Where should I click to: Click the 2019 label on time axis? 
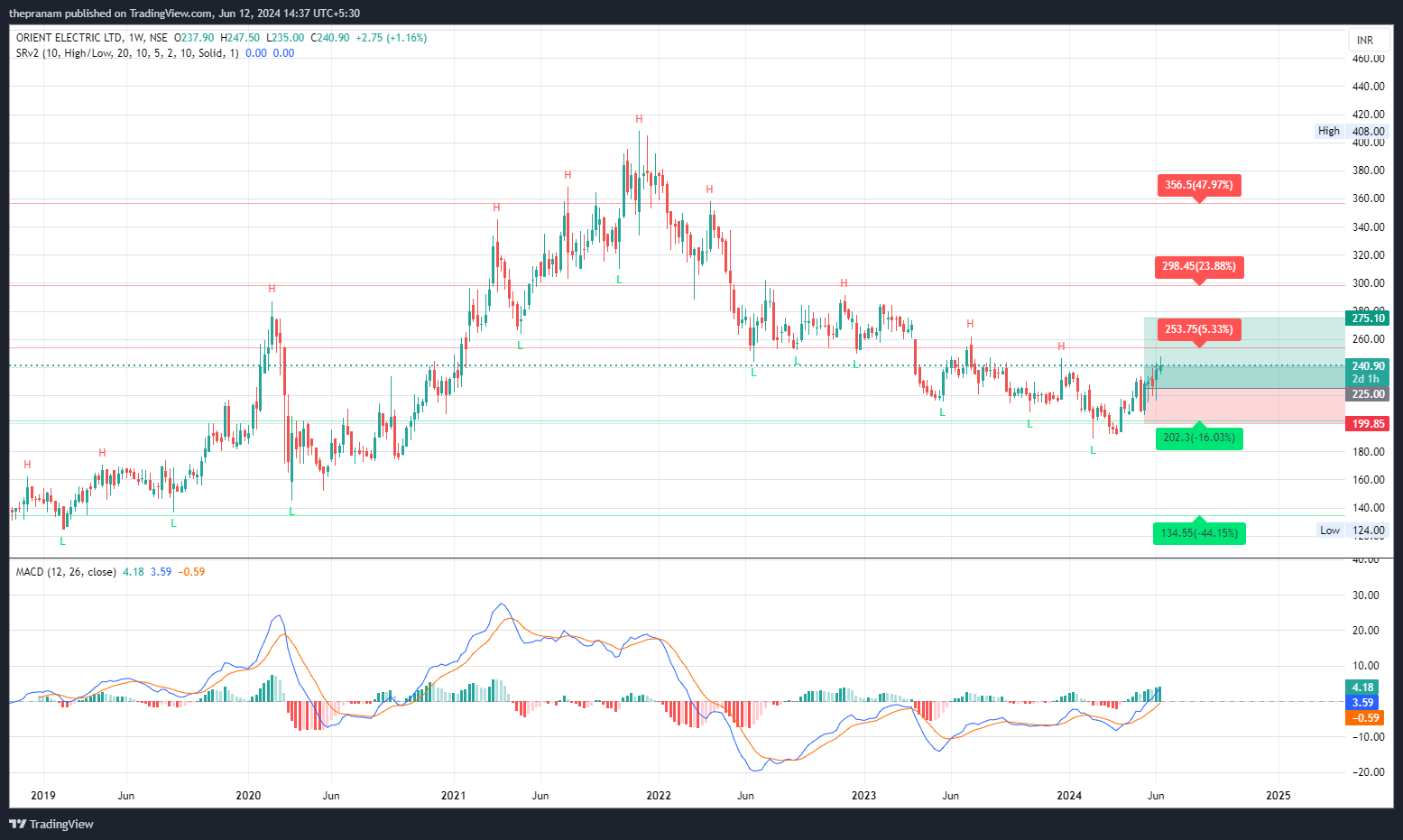[43, 796]
